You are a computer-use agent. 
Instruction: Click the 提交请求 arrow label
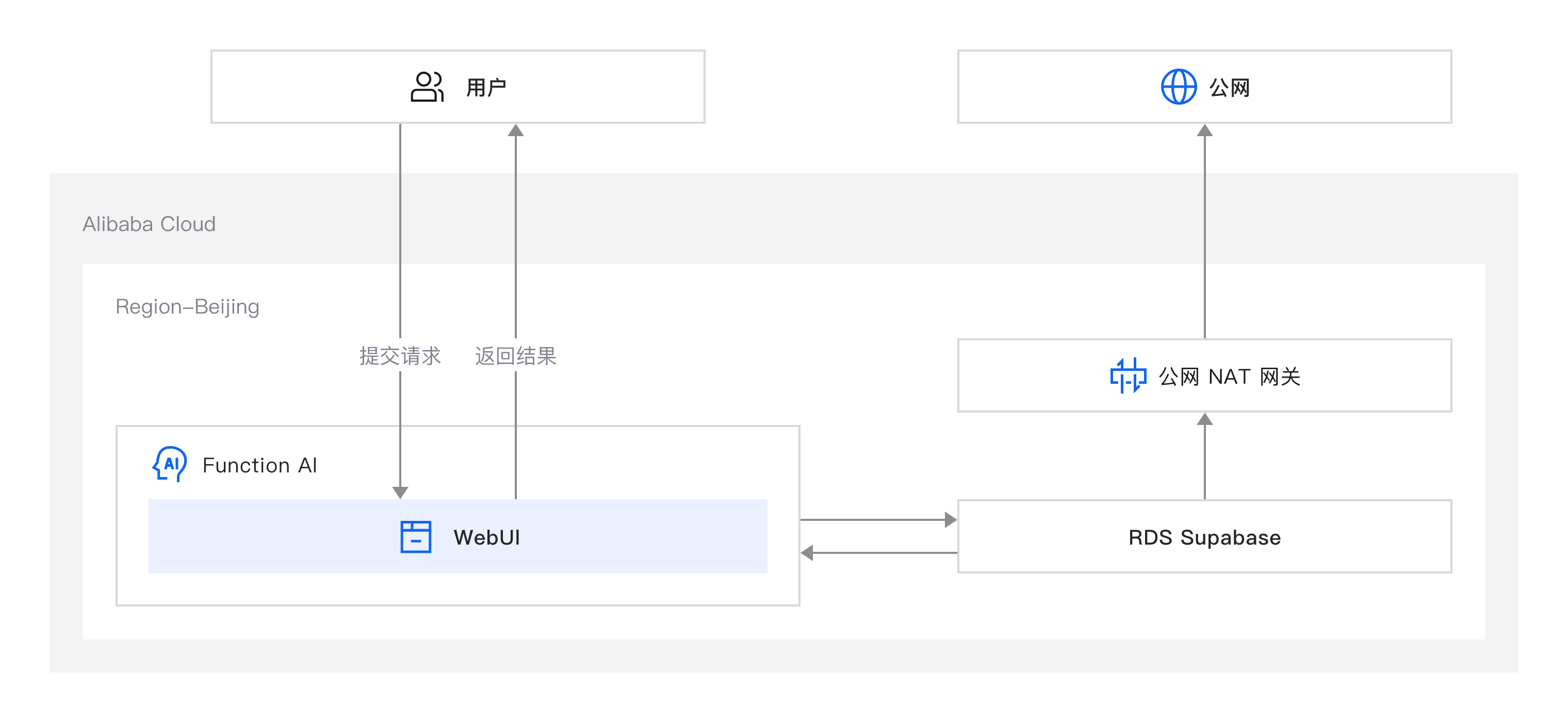[x=400, y=356]
